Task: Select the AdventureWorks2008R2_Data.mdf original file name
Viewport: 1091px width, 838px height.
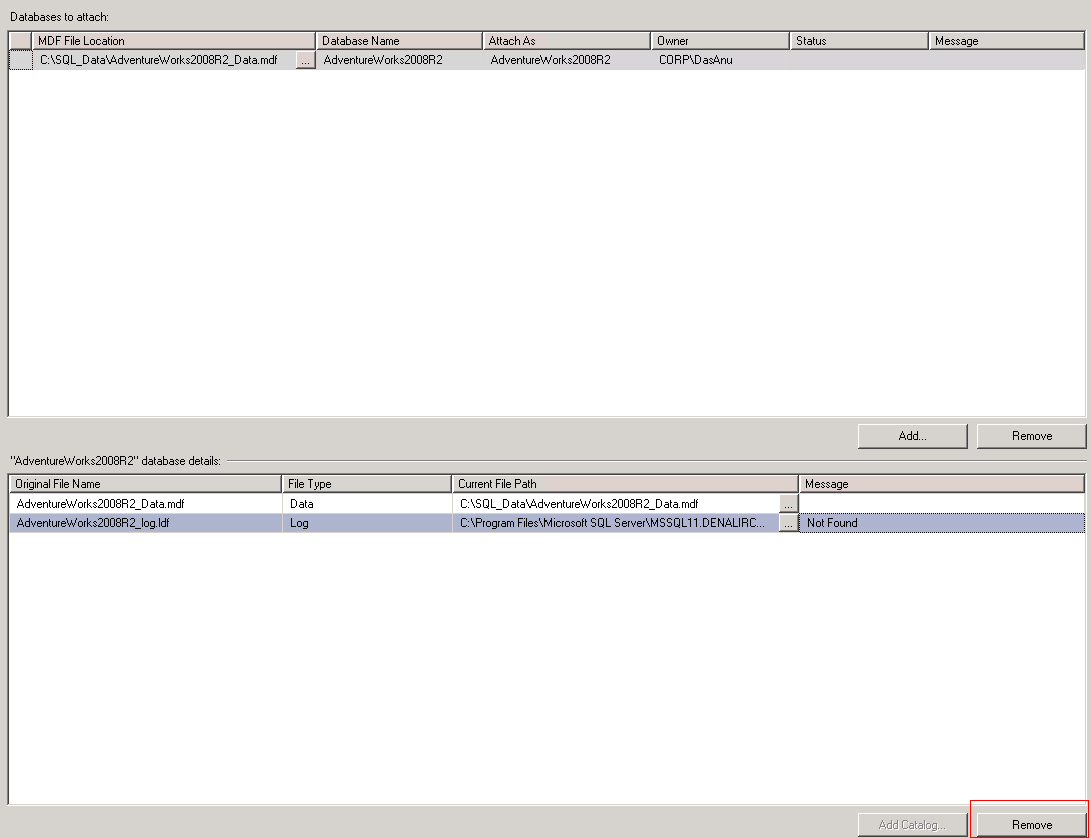Action: (x=100, y=503)
